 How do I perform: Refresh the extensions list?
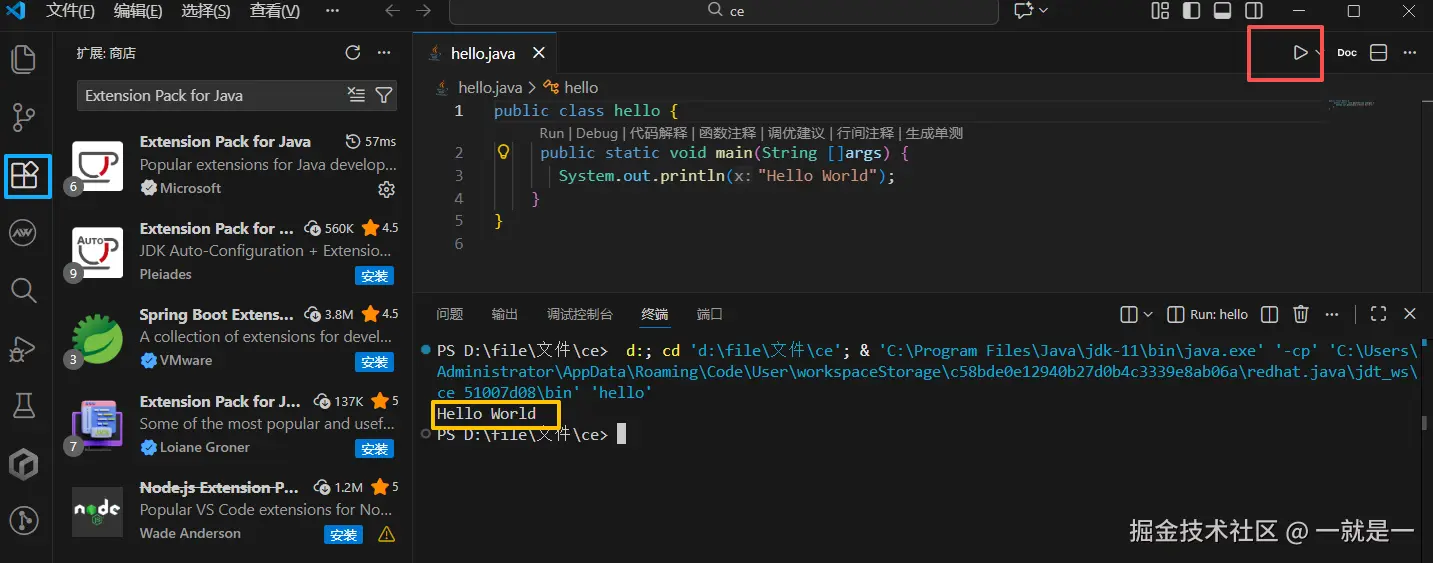point(352,53)
